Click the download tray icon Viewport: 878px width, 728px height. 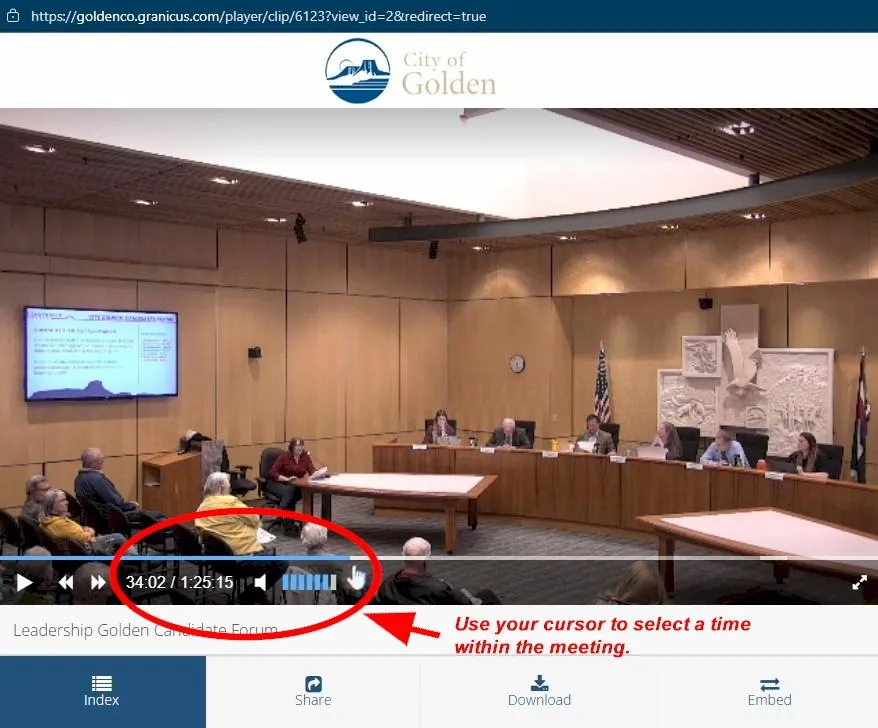point(539,683)
